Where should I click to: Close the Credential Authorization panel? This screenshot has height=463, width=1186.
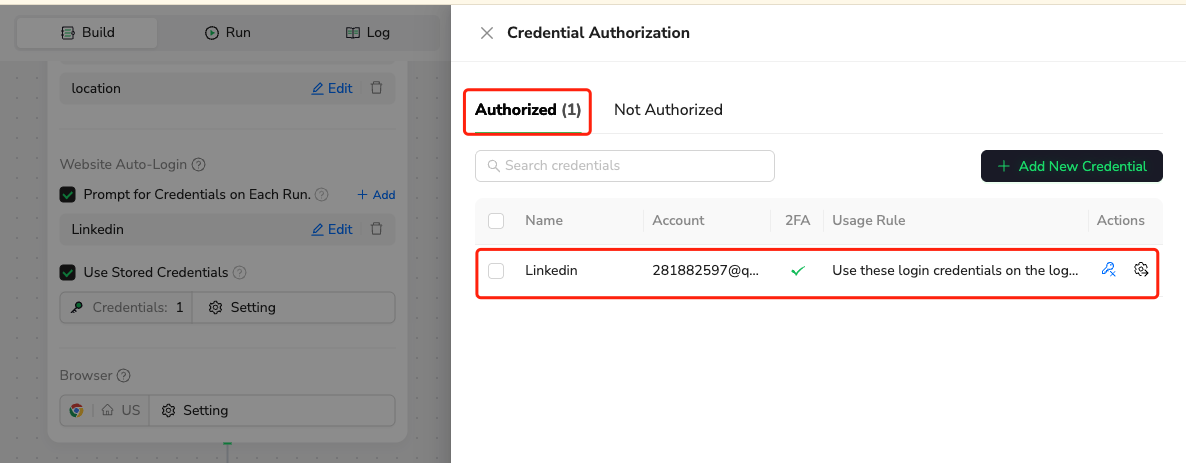(x=487, y=33)
